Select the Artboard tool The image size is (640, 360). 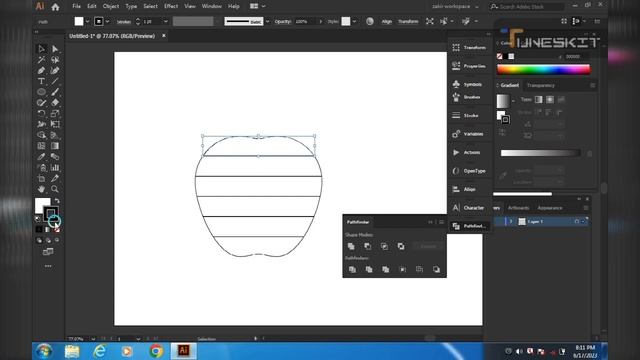point(41,178)
